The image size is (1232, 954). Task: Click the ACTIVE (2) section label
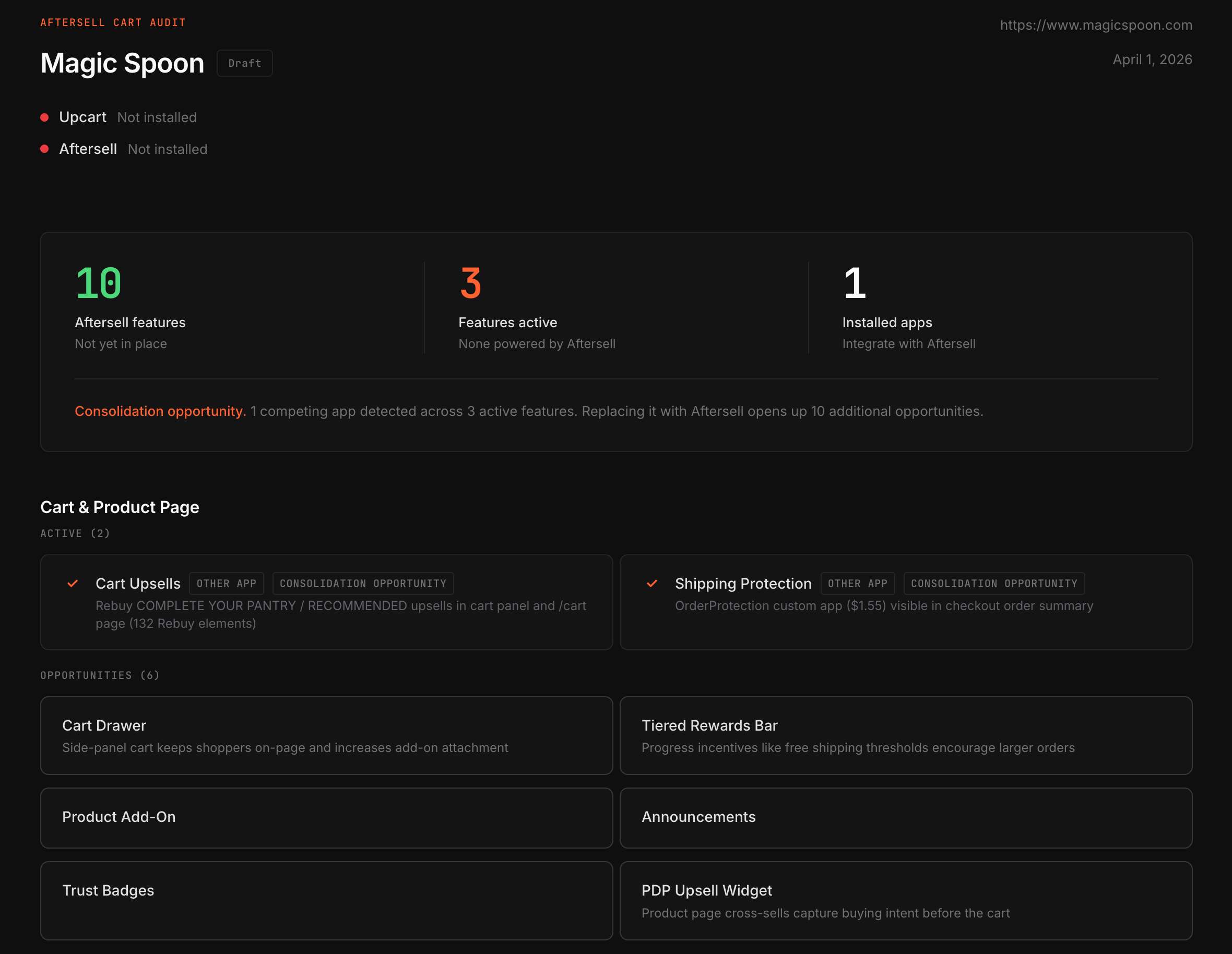pyautogui.click(x=75, y=533)
